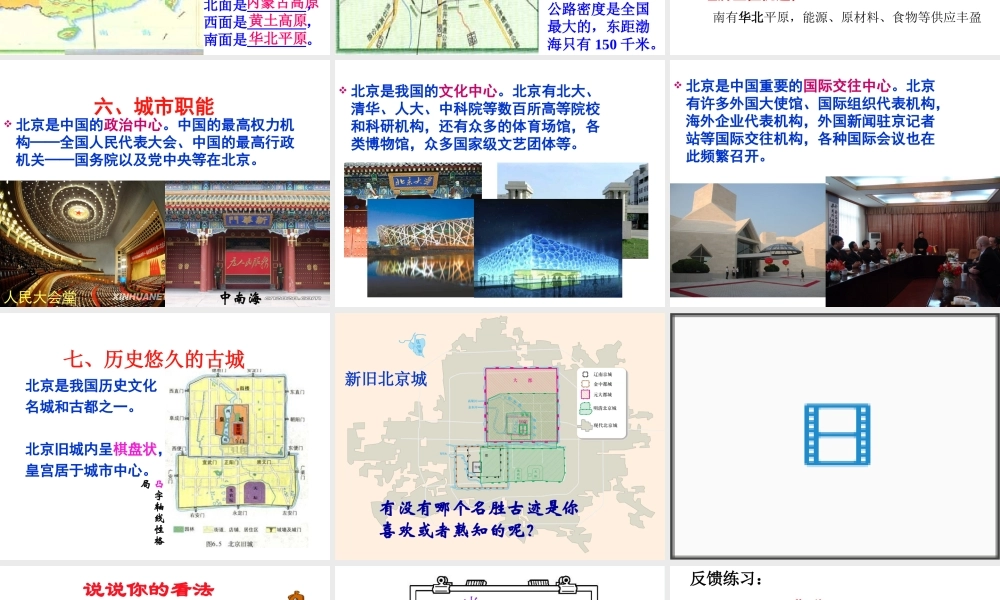
Task: Select the 说说你的看法 slide thumbnail
Action: point(165,583)
